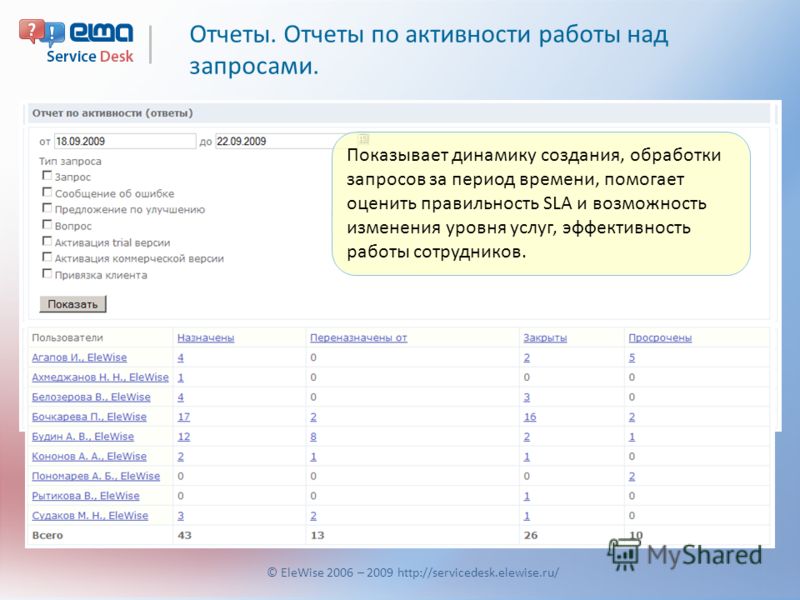This screenshot has height=600, width=800.
Task: Check Активация коммерческой версии
Action: 47,258
